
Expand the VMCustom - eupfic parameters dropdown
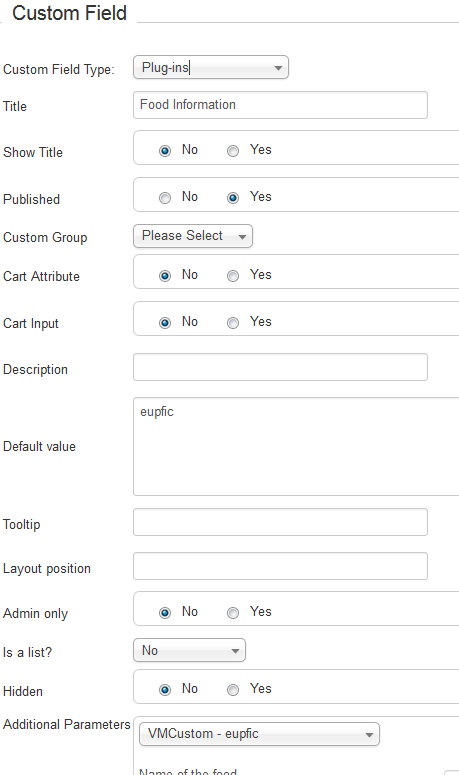tap(260, 734)
